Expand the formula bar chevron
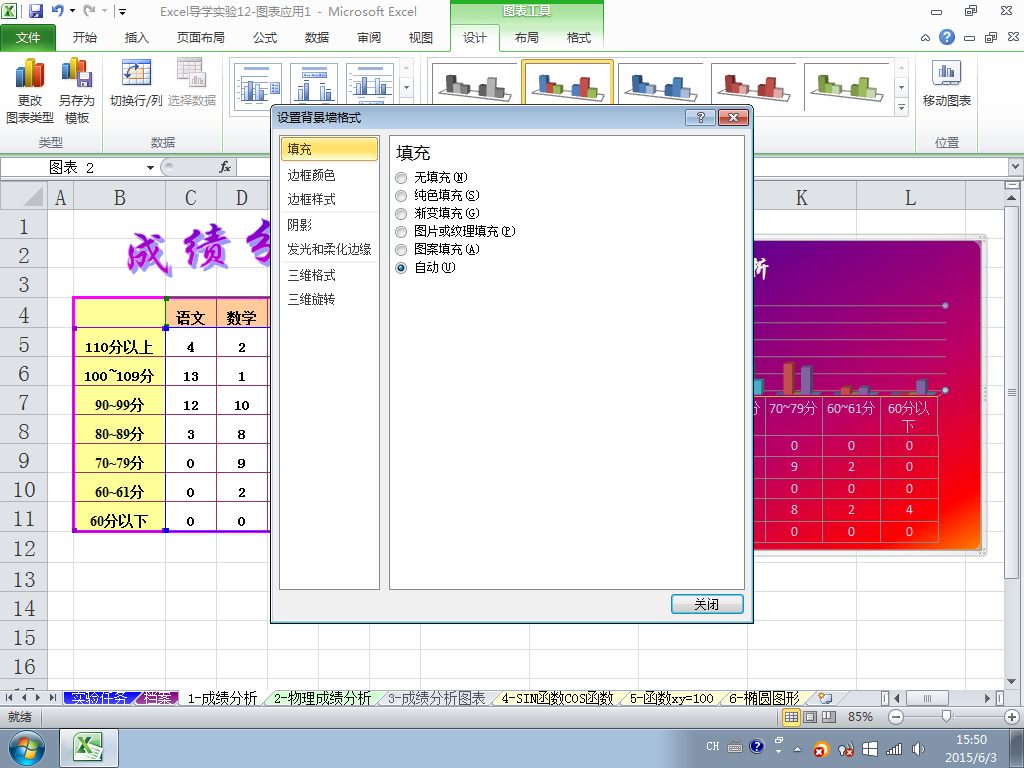Image resolution: width=1024 pixels, height=768 pixels. pyautogui.click(x=1015, y=167)
